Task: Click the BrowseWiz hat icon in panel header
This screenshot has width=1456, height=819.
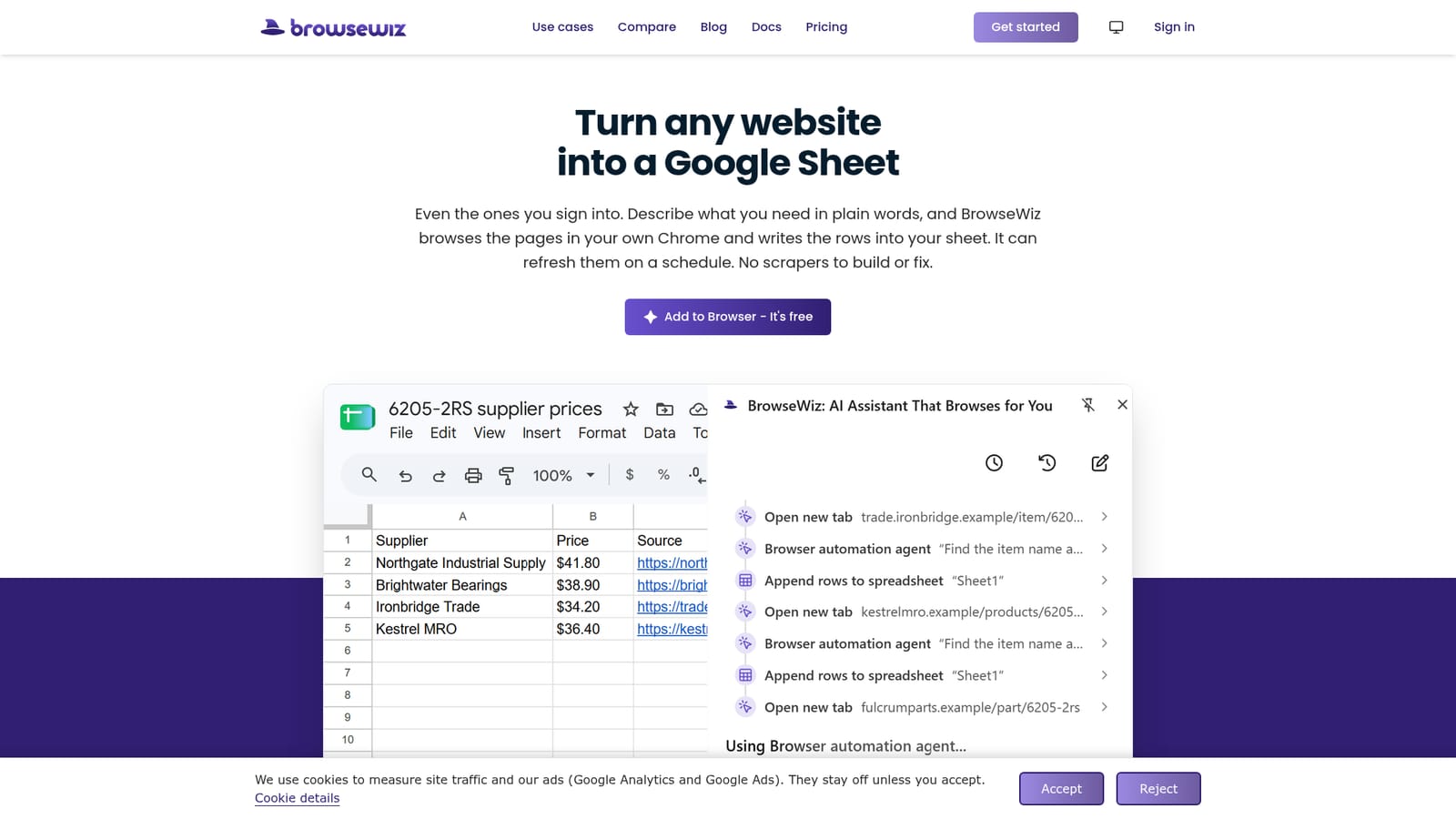Action: click(731, 405)
